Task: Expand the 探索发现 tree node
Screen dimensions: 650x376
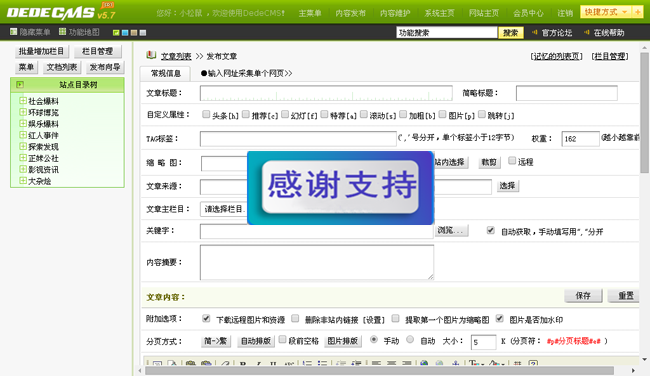Action: (23, 146)
